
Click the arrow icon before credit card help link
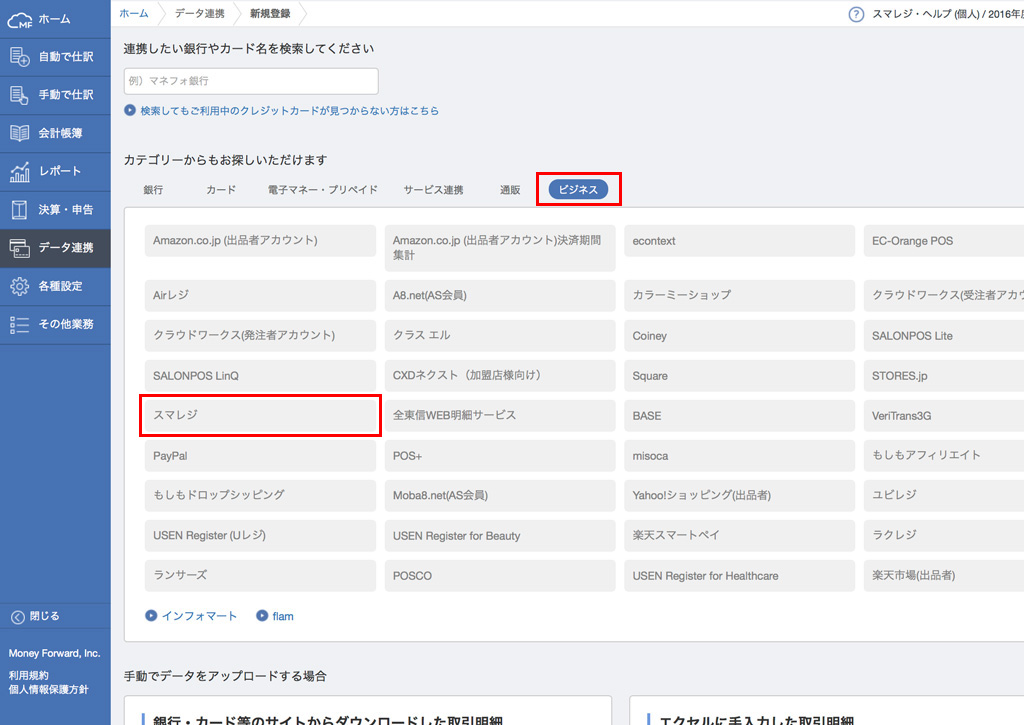(x=130, y=110)
